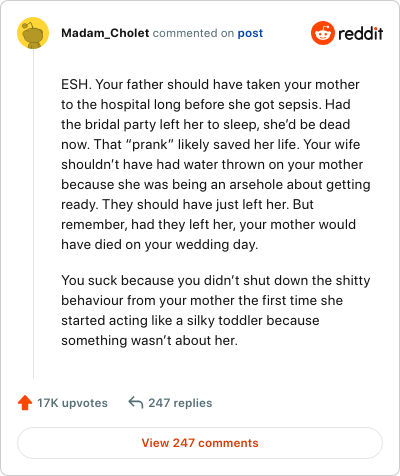Open the blue "post" link
Screen dimensions: 400x476
[x=250, y=33]
